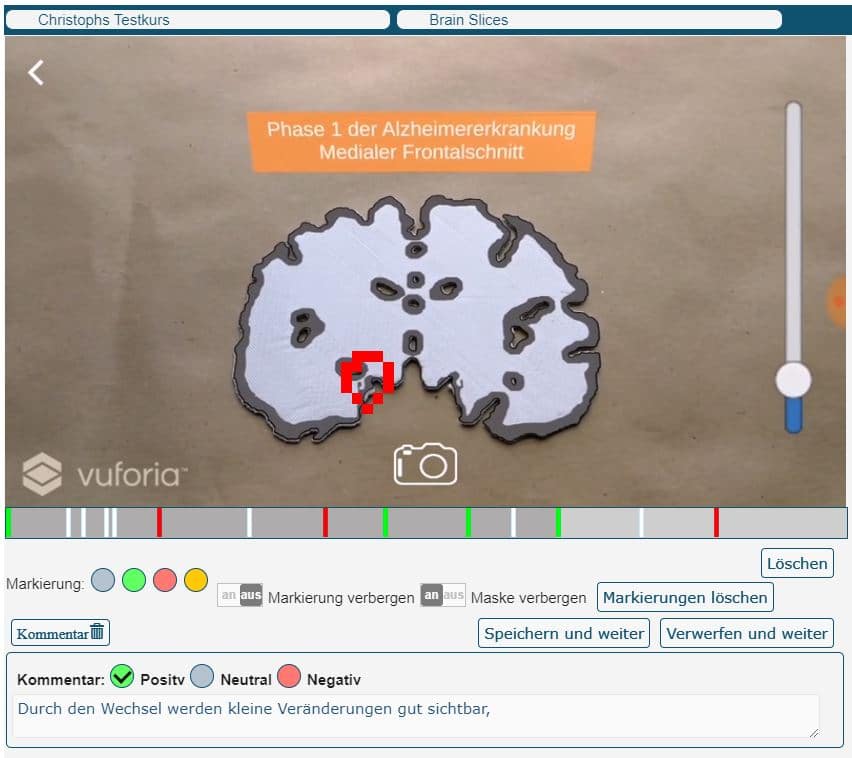The width and height of the screenshot is (852, 758).
Task: Select the red marking color
Action: [x=165, y=580]
